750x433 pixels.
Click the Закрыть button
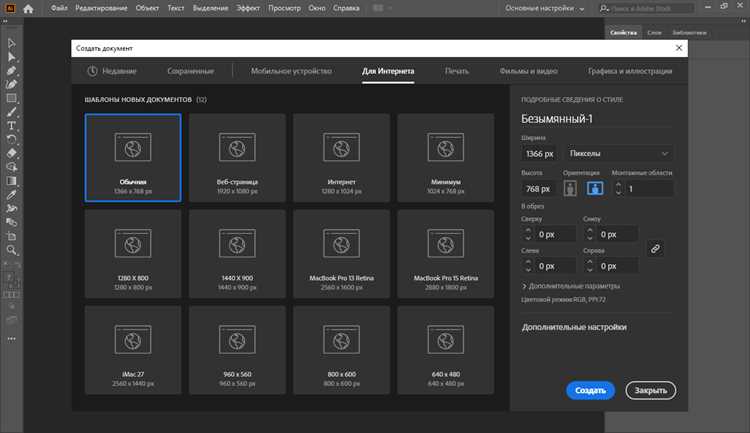[651, 390]
